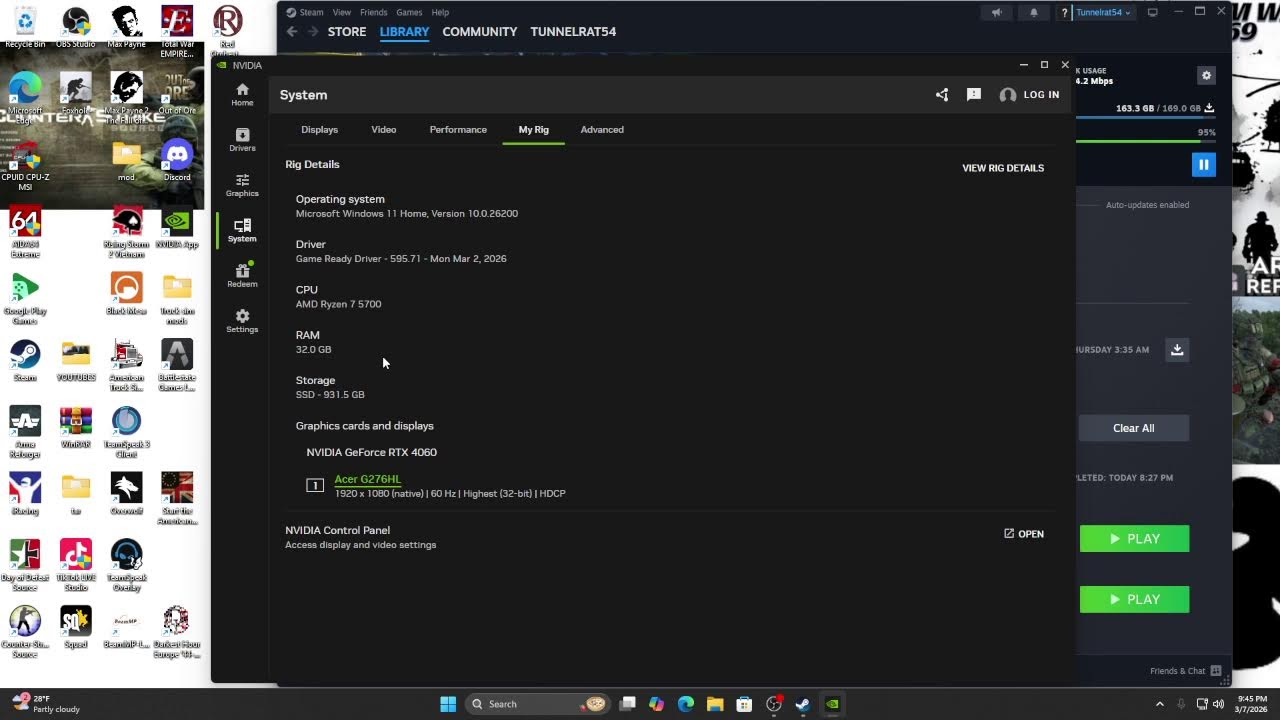Screen dimensions: 1280x720
Task: Open TUNNELRAT54 profile in Steam
Action: [x=573, y=32]
